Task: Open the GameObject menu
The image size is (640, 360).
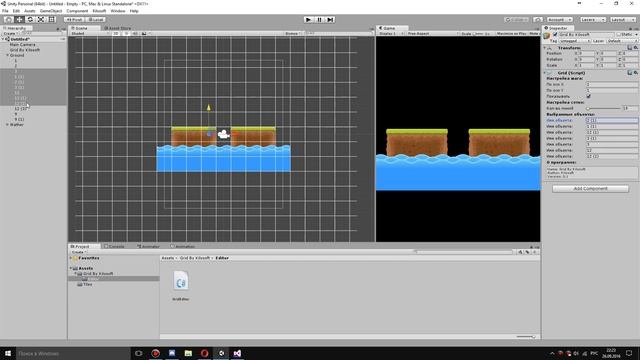Action: click(51, 11)
